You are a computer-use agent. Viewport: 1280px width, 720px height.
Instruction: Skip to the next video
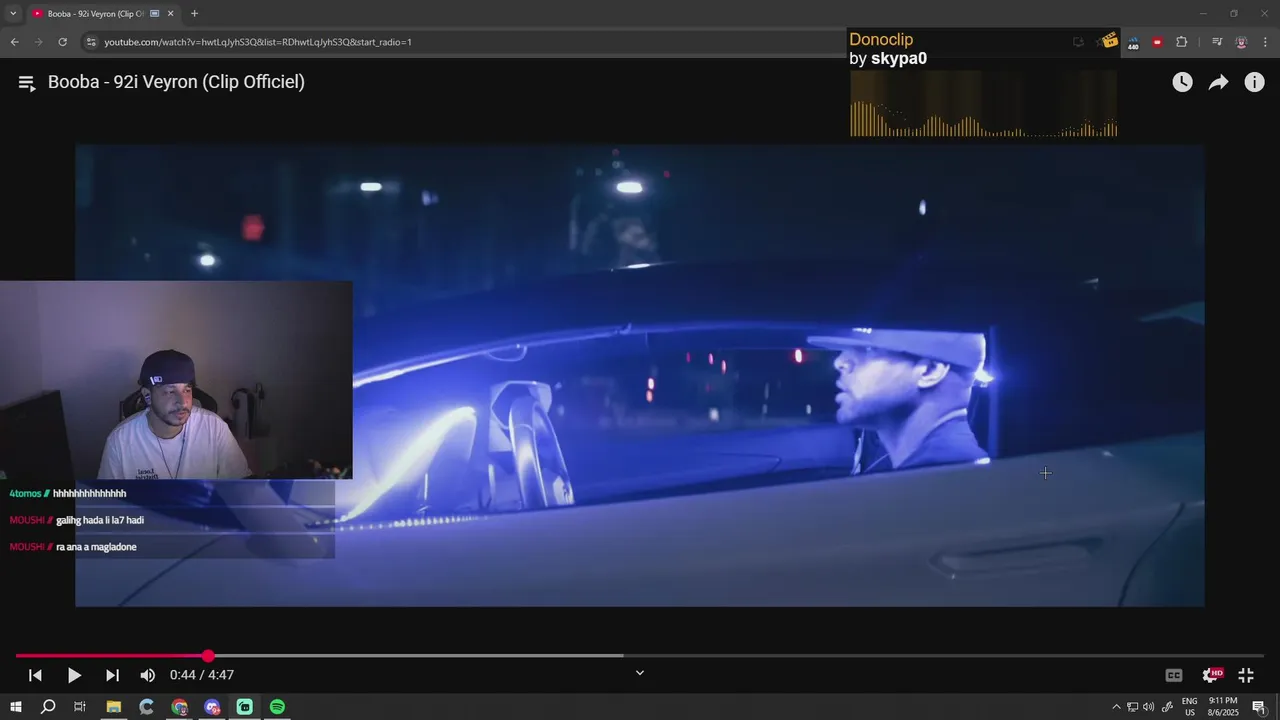pyautogui.click(x=112, y=675)
